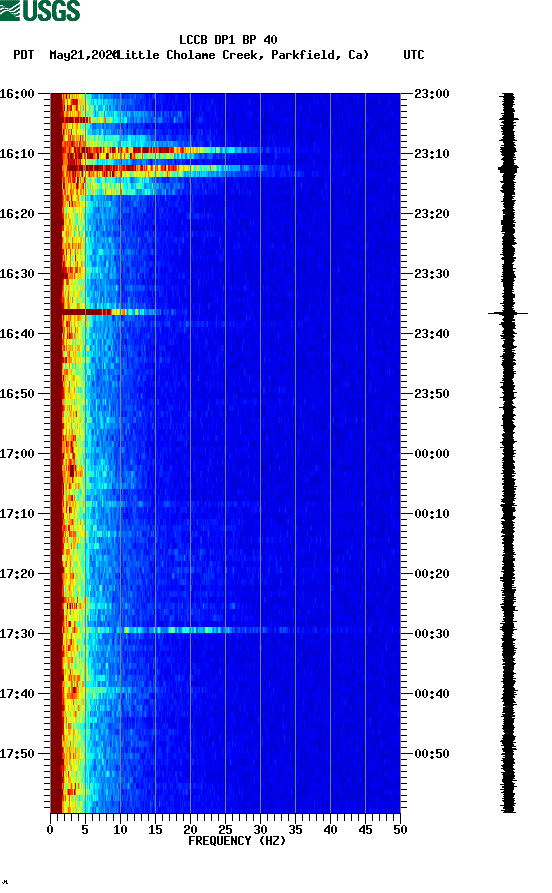Viewport: 552px width, 893px height.
Task: Click the 30 Hz frequency tick label
Action: (x=260, y=830)
